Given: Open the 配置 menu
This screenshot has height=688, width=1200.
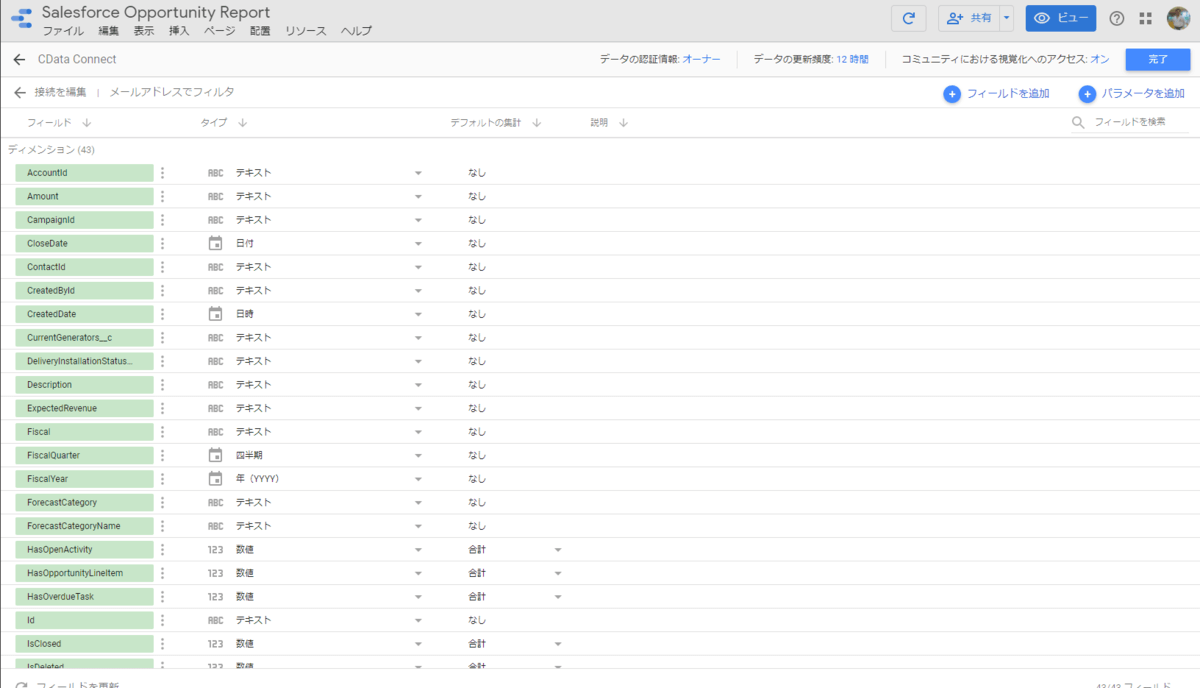Looking at the screenshot, I should point(260,31).
